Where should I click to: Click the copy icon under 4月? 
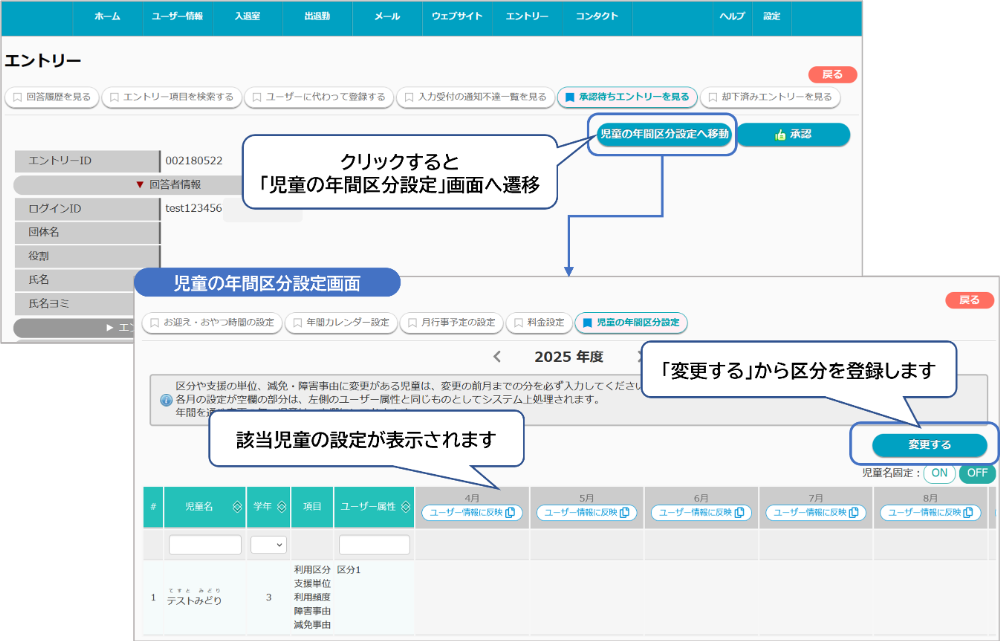(510, 513)
